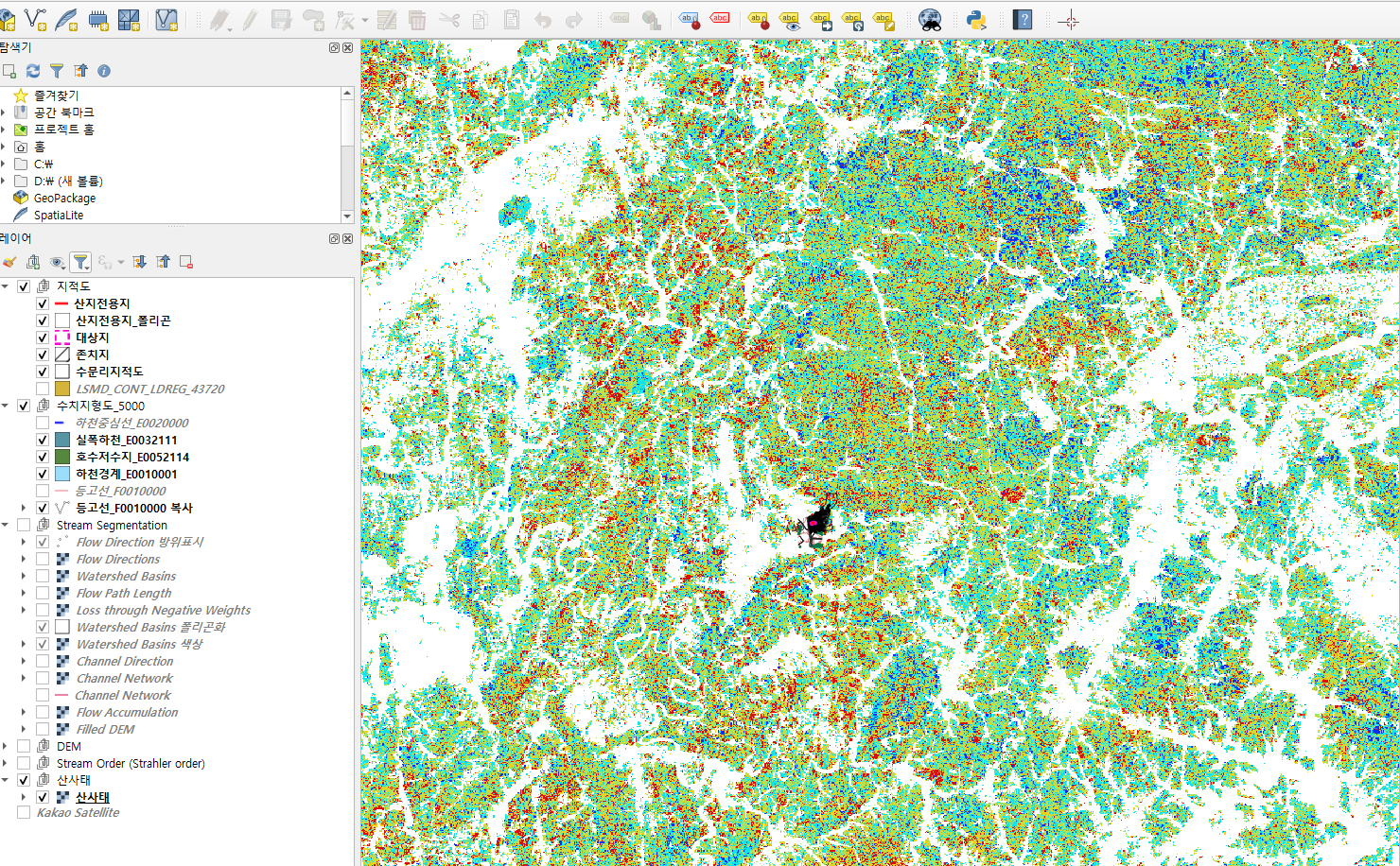Select GeoPackage in browser tree
The width and height of the screenshot is (1400, 866).
point(64,198)
